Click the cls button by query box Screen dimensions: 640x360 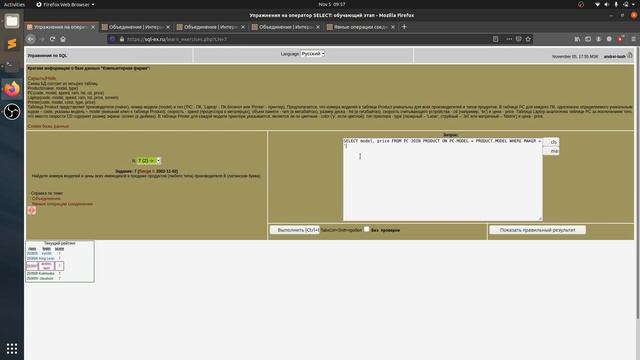tap(551, 142)
